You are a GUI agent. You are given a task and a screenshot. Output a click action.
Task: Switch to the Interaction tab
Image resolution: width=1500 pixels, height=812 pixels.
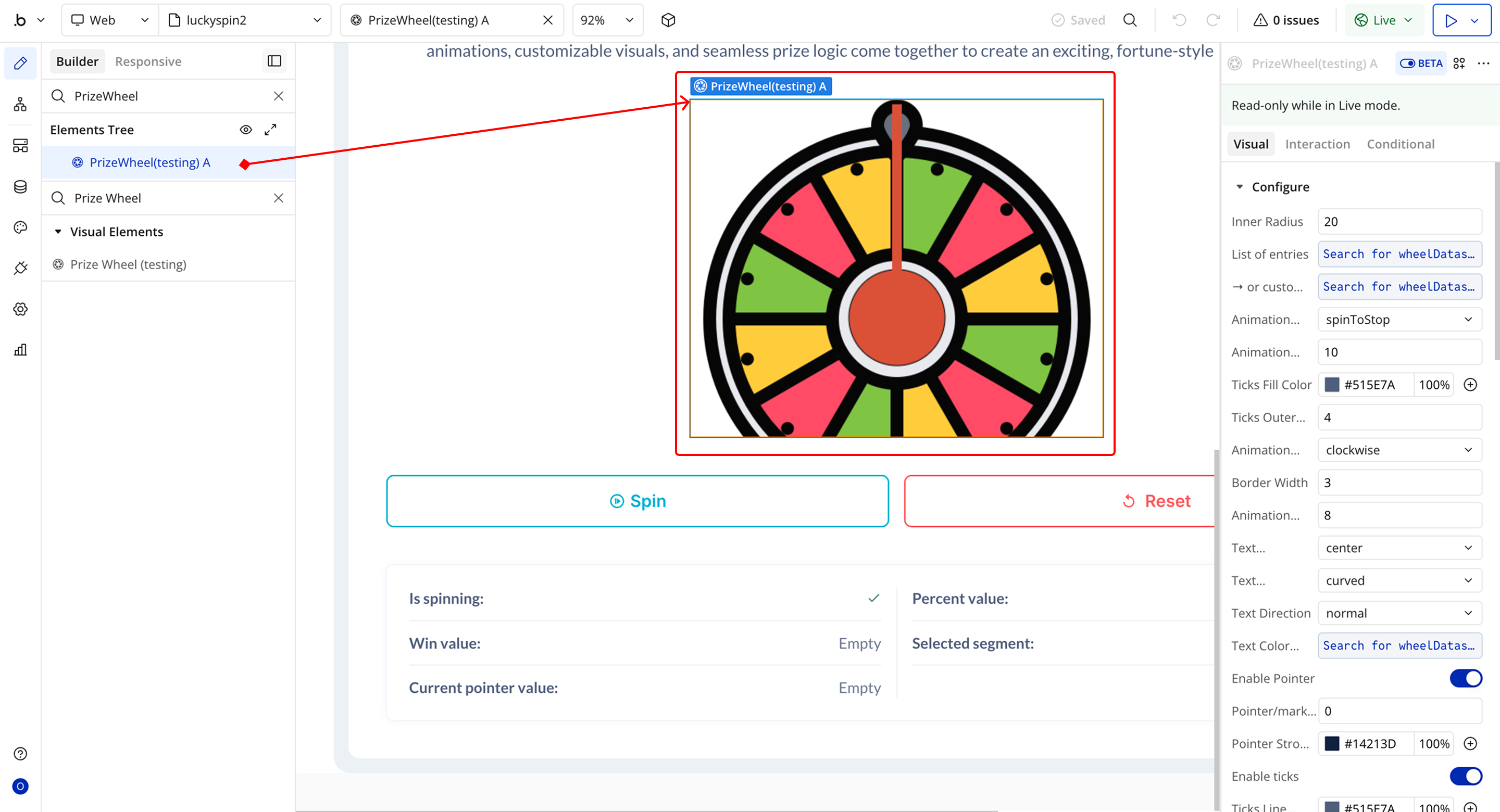pos(1317,144)
